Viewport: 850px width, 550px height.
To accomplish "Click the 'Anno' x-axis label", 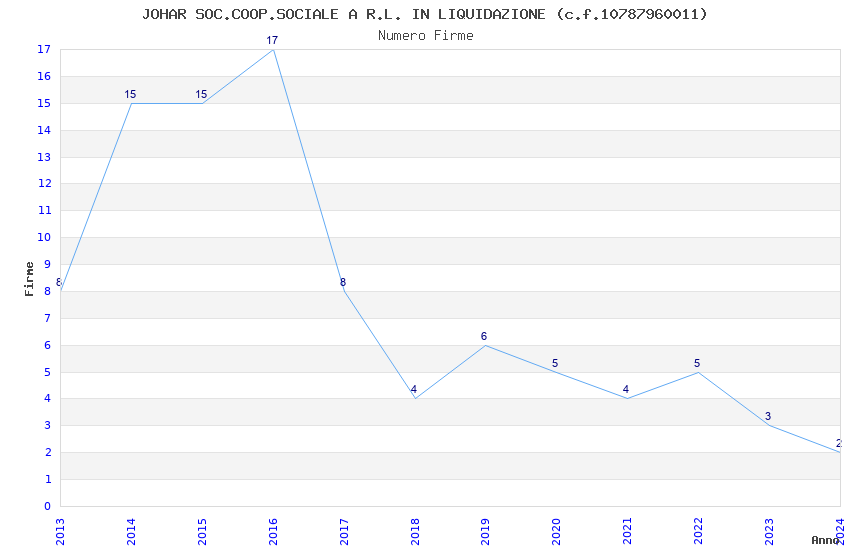I will [x=825, y=540].
